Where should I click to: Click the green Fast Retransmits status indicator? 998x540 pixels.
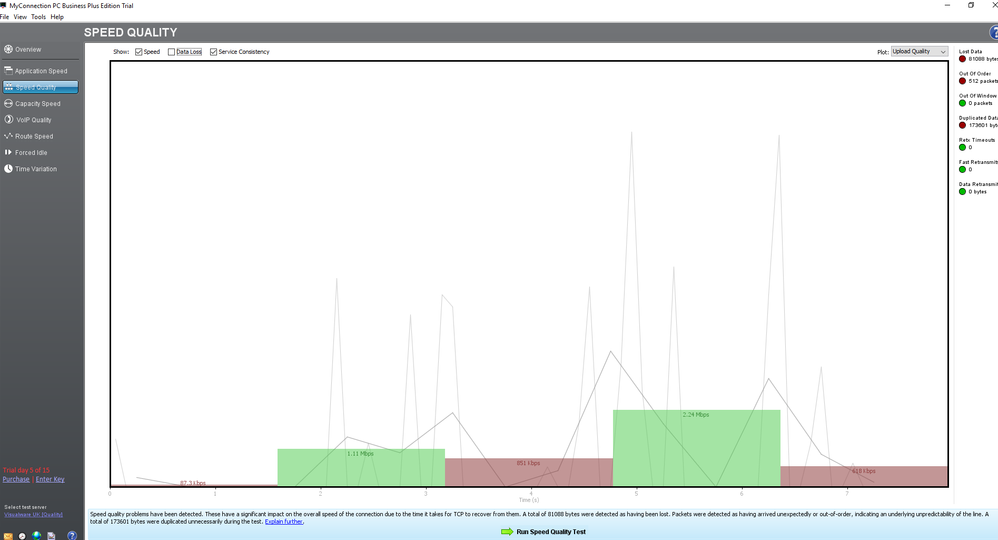tap(962, 169)
